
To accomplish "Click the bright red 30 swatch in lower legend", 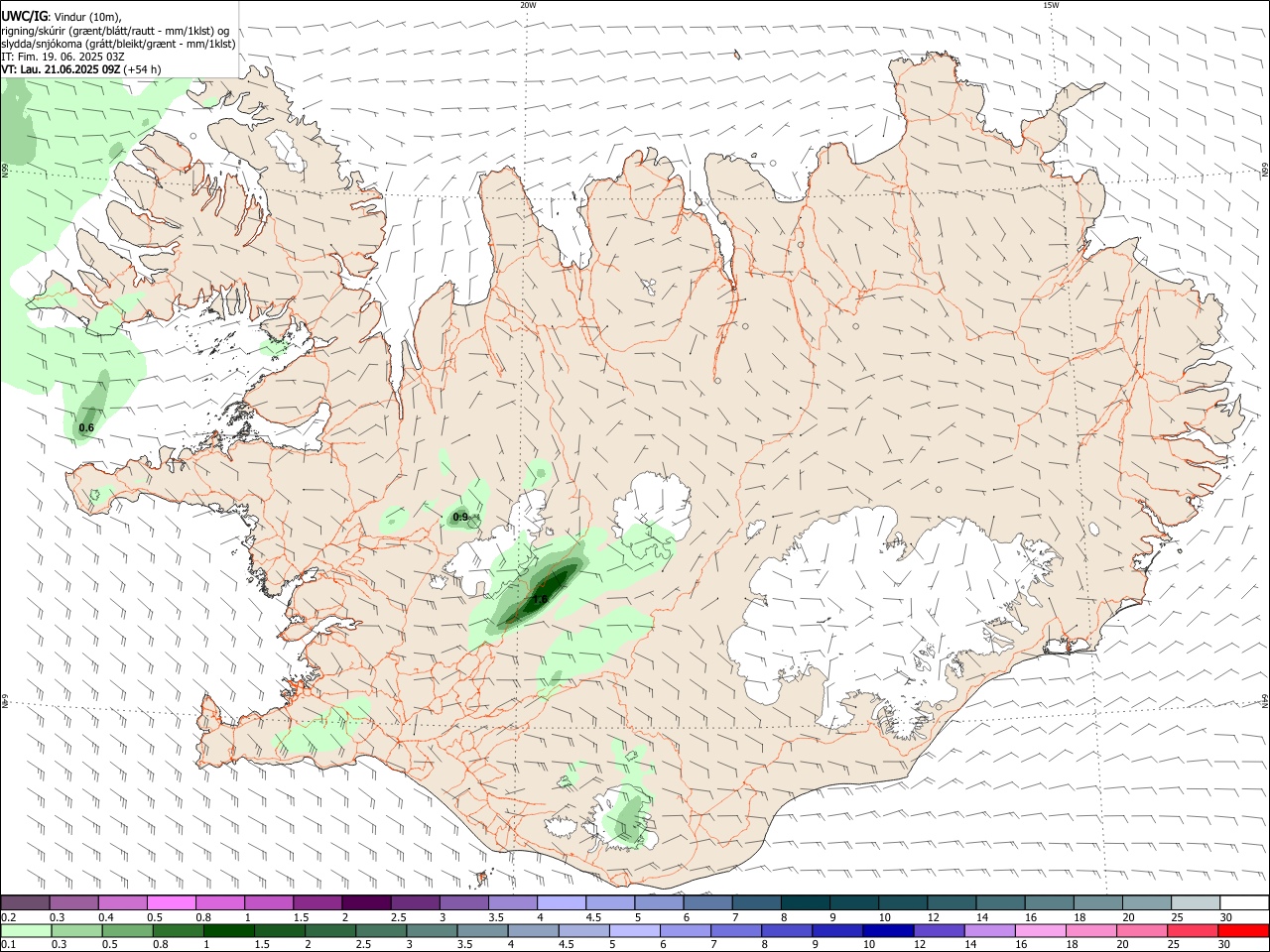I will coord(1242,930).
